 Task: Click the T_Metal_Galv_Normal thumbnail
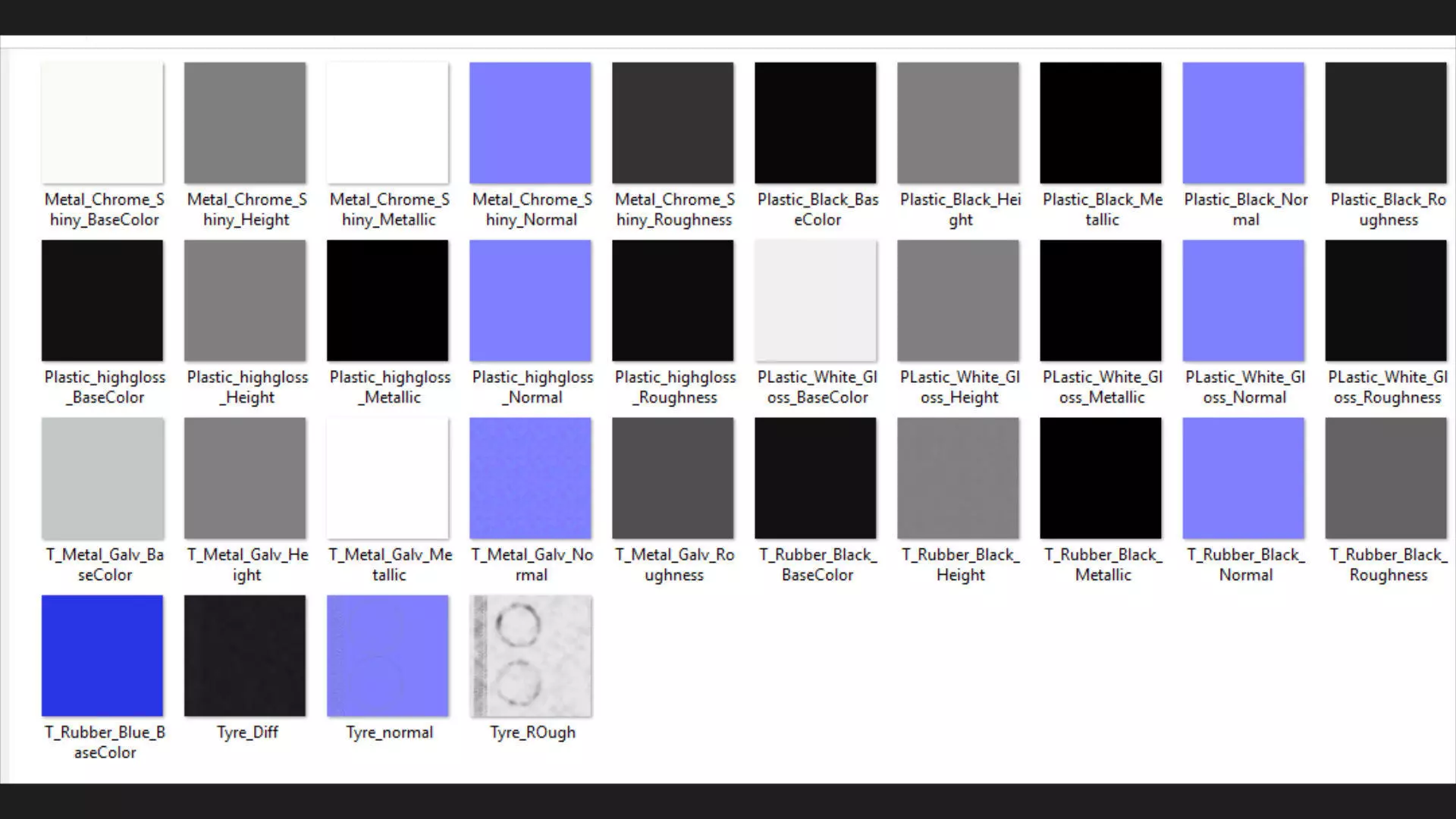[x=530, y=478]
